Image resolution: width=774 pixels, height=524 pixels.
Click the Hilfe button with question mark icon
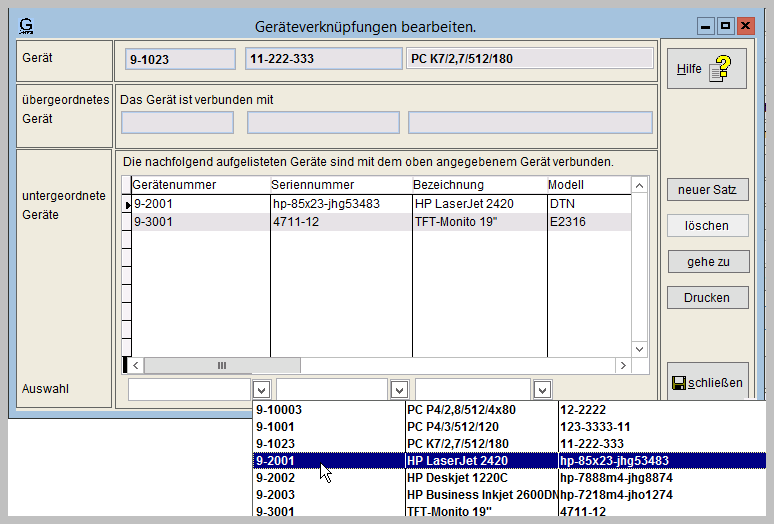[707, 69]
